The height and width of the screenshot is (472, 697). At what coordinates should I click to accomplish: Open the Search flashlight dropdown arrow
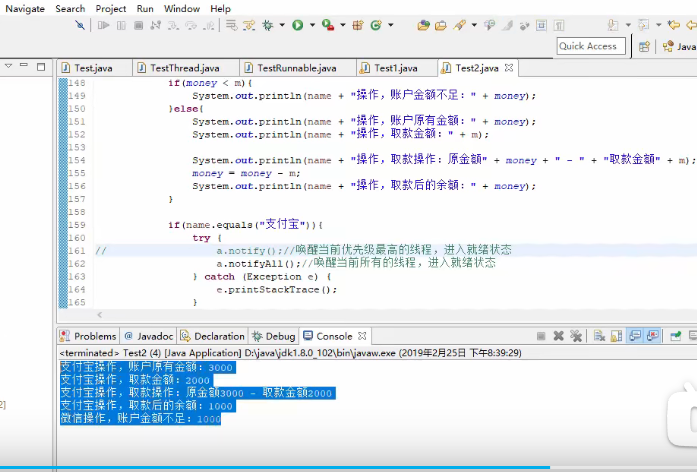[x=474, y=25]
